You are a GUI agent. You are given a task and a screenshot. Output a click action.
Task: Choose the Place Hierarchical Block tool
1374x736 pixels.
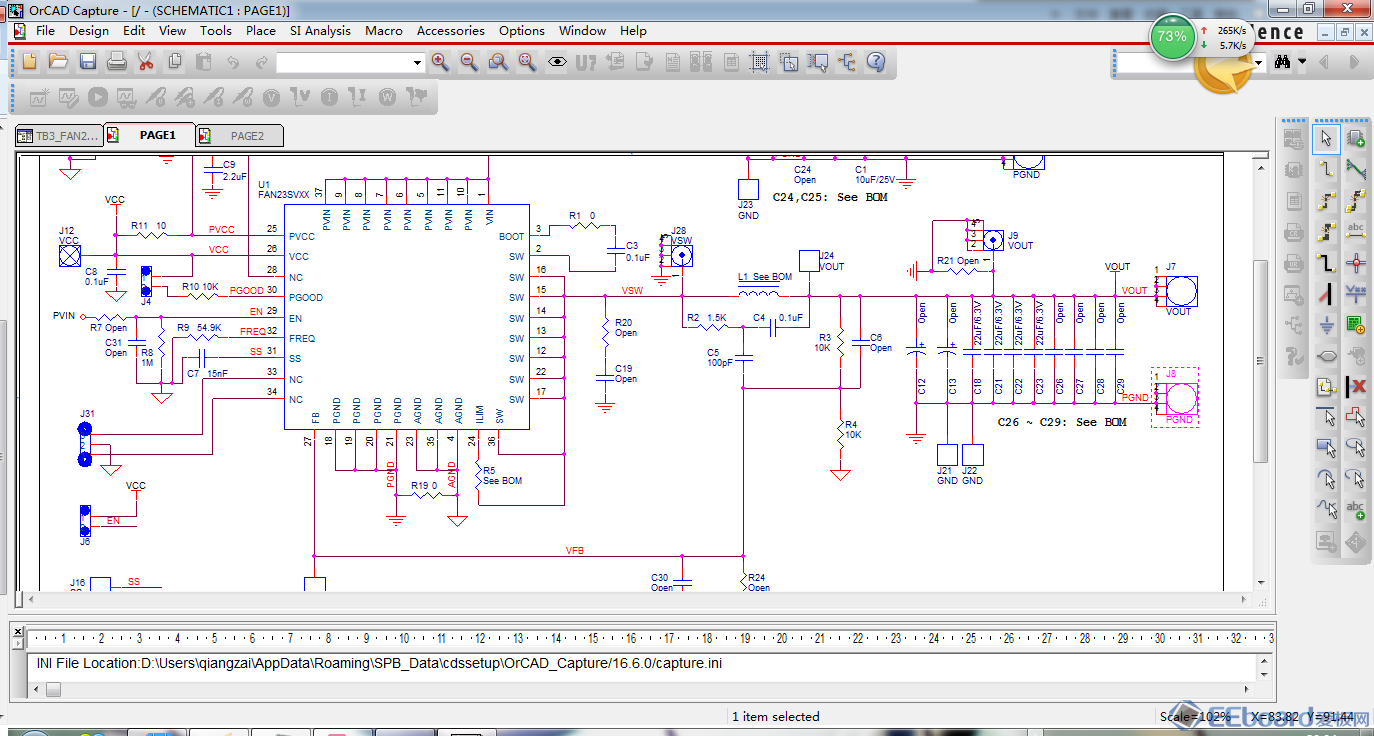(x=1356, y=325)
